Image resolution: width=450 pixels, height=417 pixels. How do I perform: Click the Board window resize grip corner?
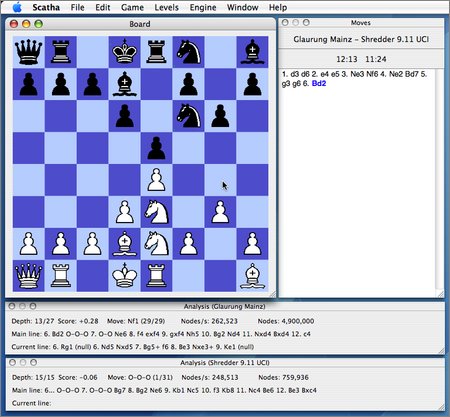coord(272,294)
